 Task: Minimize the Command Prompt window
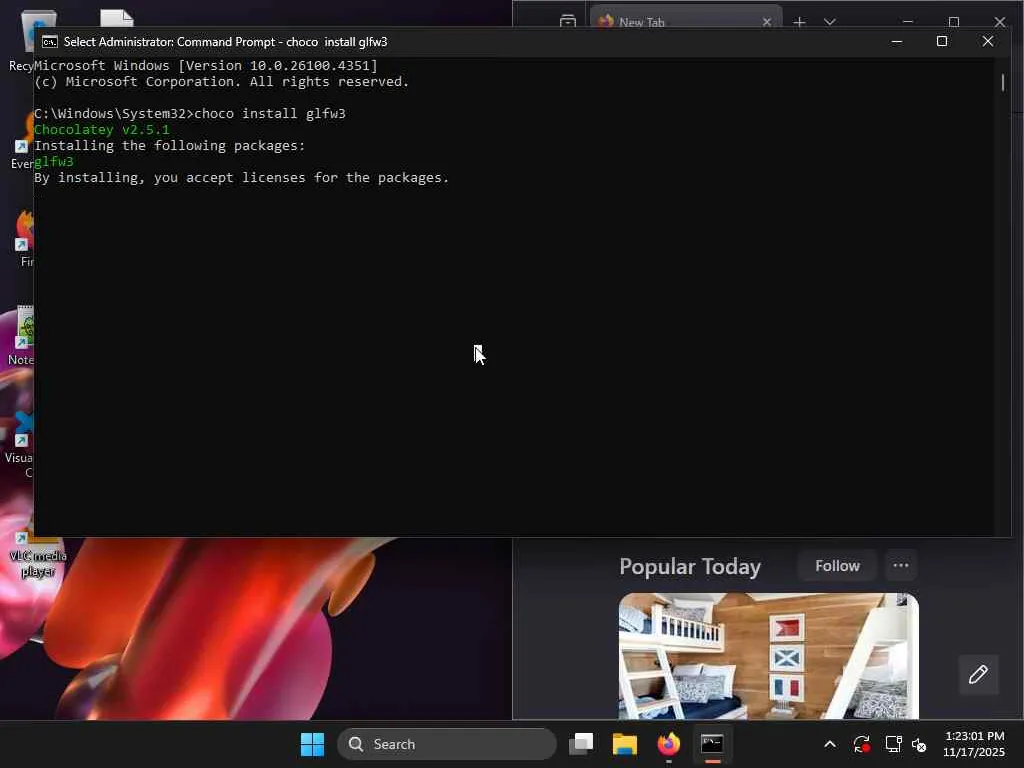(x=897, y=41)
